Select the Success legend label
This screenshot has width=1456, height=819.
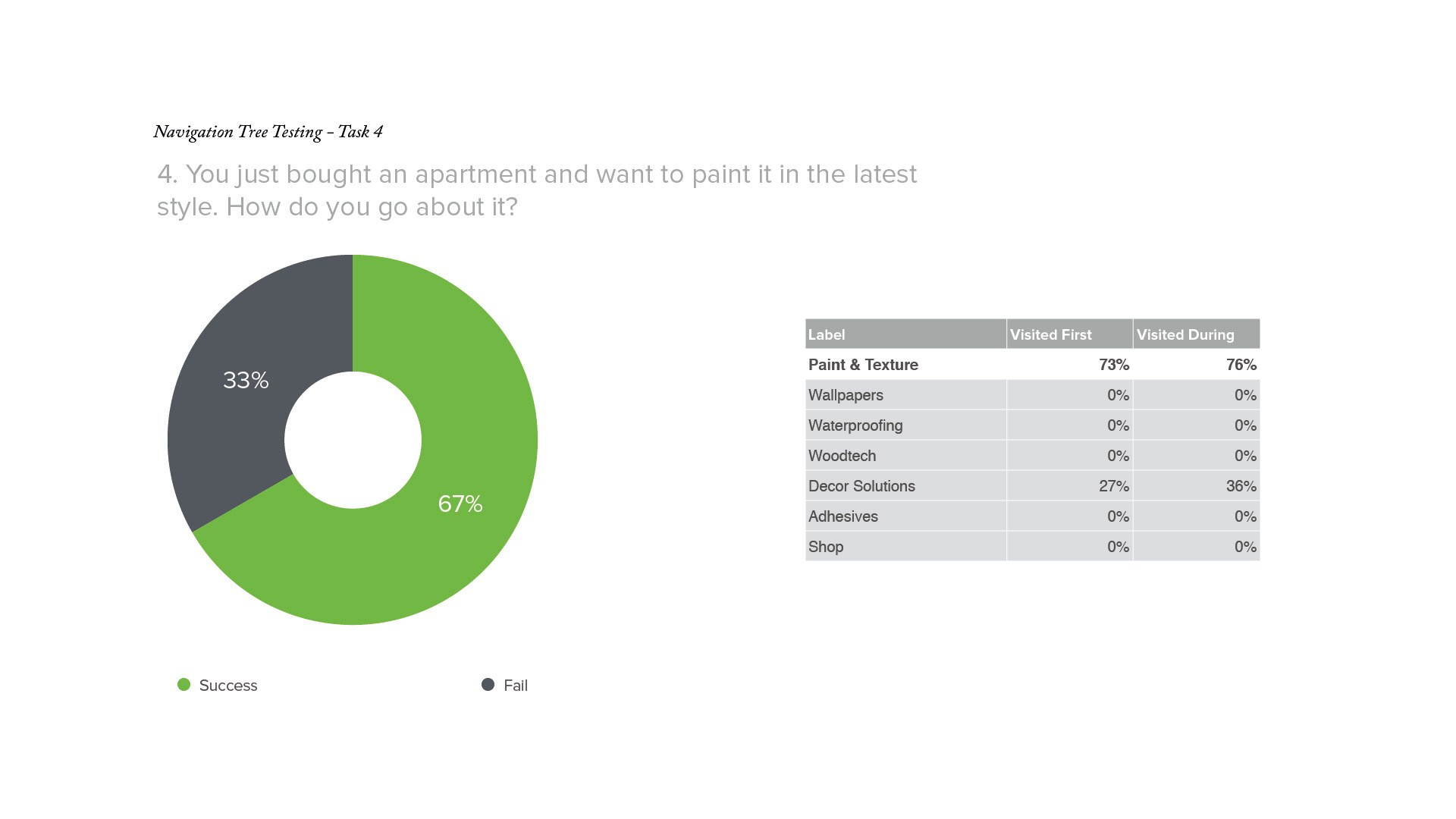[x=227, y=686]
